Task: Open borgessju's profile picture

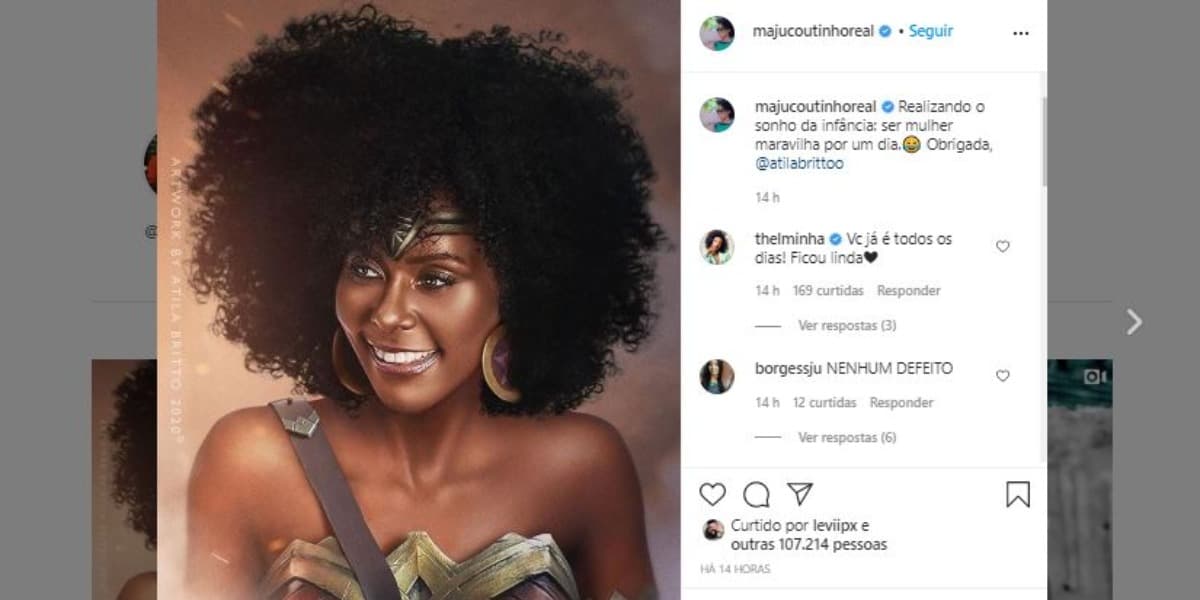Action: pos(717,376)
